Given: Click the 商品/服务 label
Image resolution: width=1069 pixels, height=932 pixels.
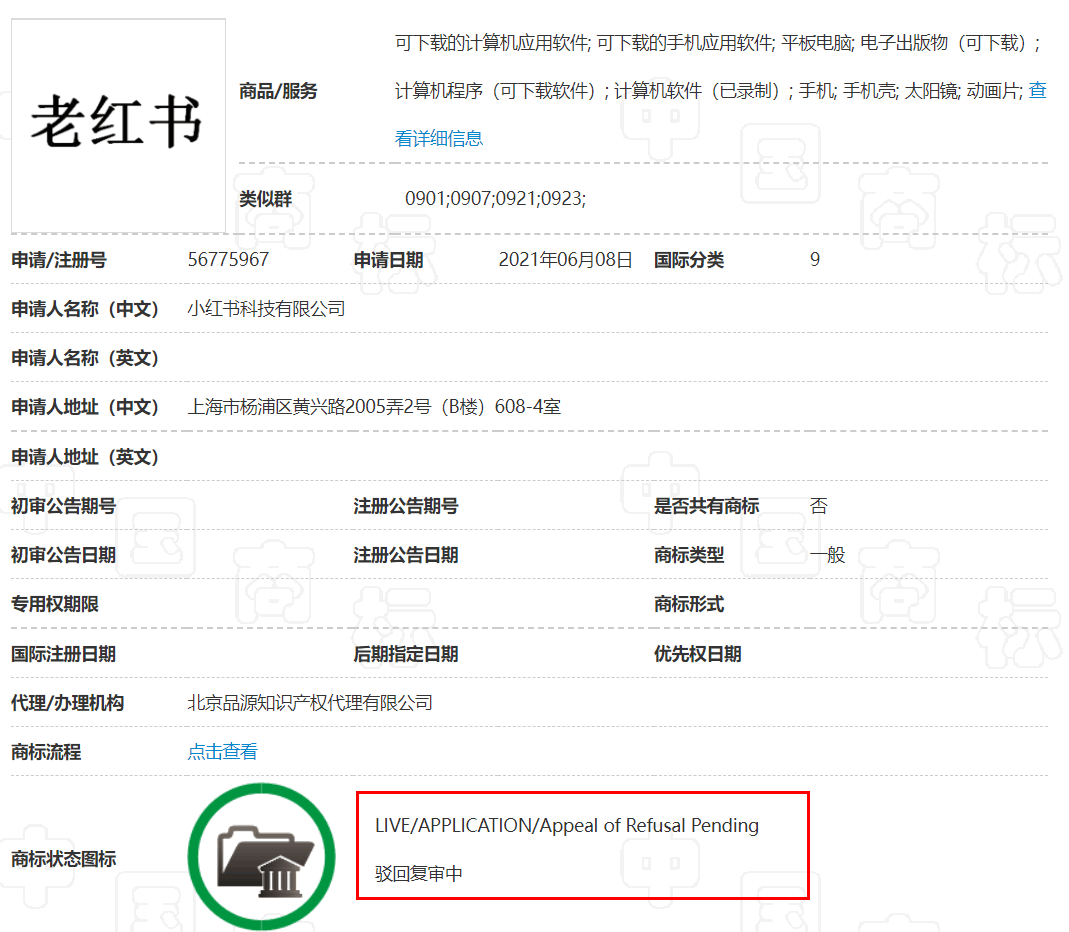Looking at the screenshot, I should click(278, 91).
